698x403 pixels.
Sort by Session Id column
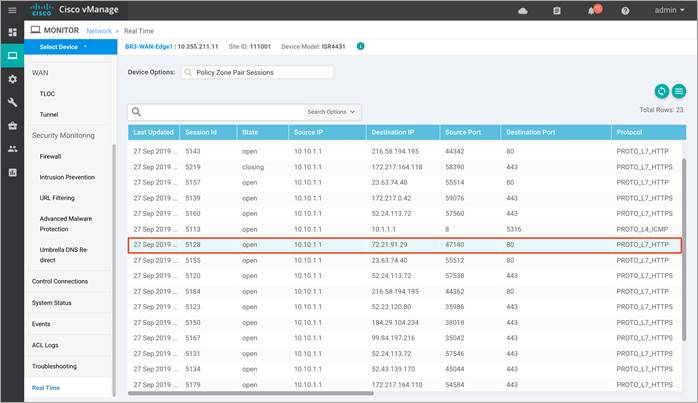click(x=208, y=132)
